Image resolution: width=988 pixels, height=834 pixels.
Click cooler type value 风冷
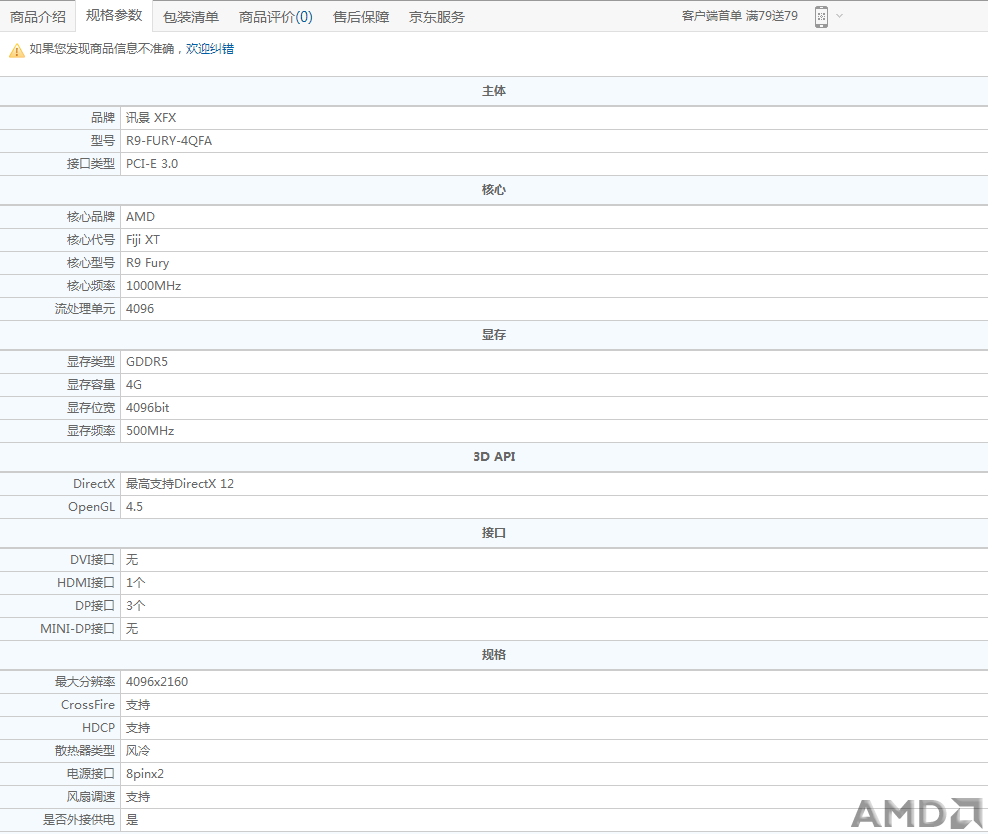[138, 751]
